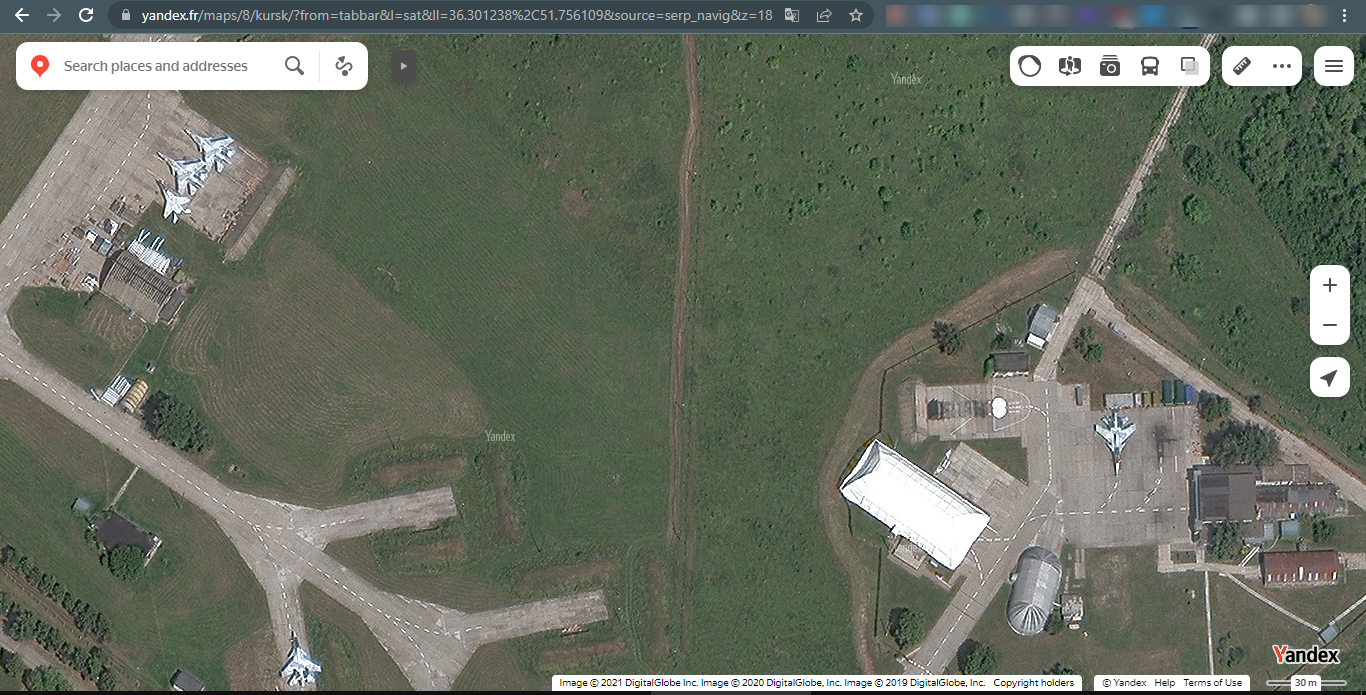Show public transport layer
1366x695 pixels.
tap(1150, 66)
